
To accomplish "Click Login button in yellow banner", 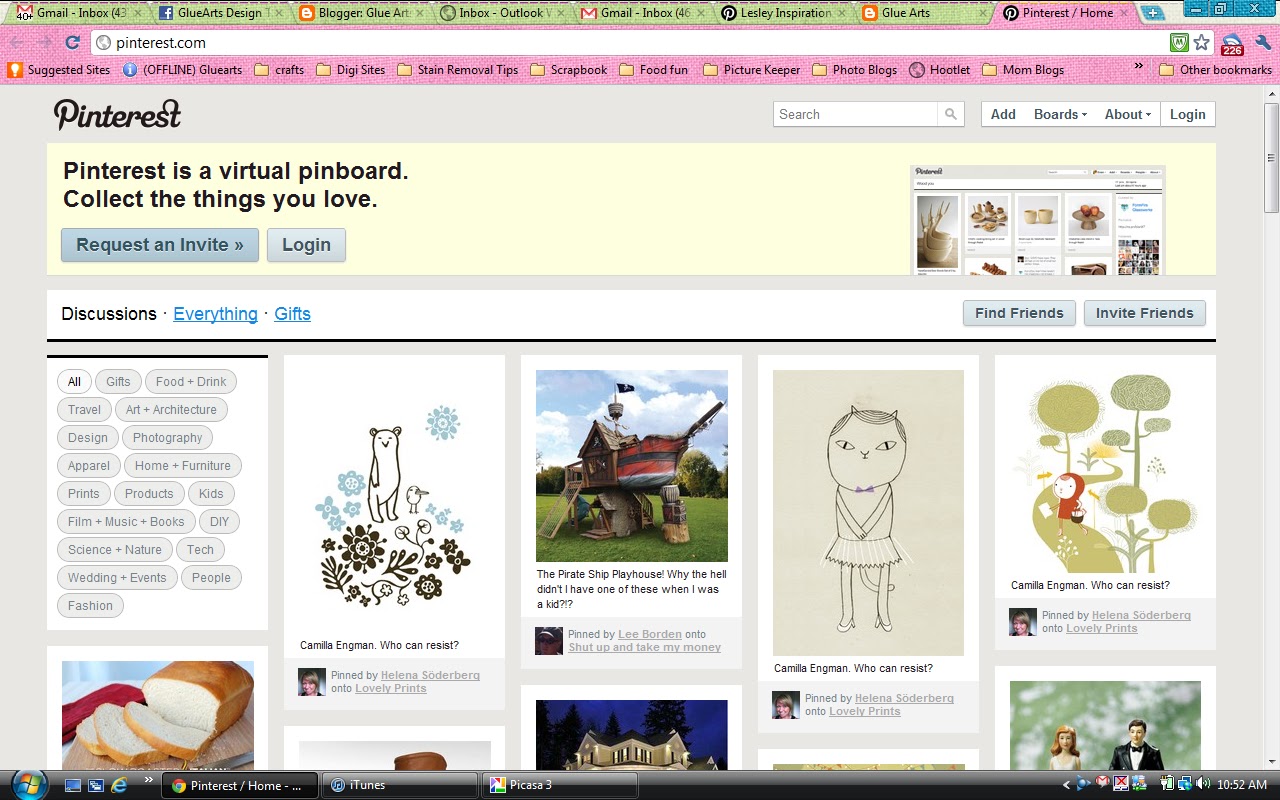I will click(x=306, y=245).
